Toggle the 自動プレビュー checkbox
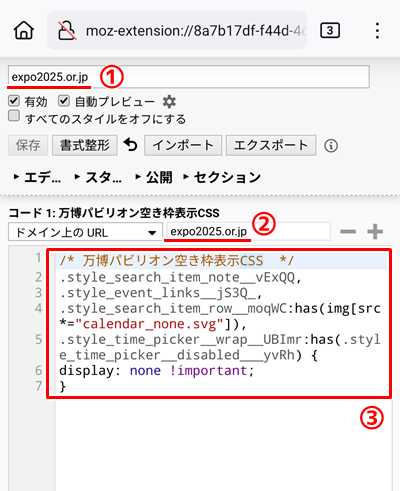The width and height of the screenshot is (400, 491). (x=64, y=101)
